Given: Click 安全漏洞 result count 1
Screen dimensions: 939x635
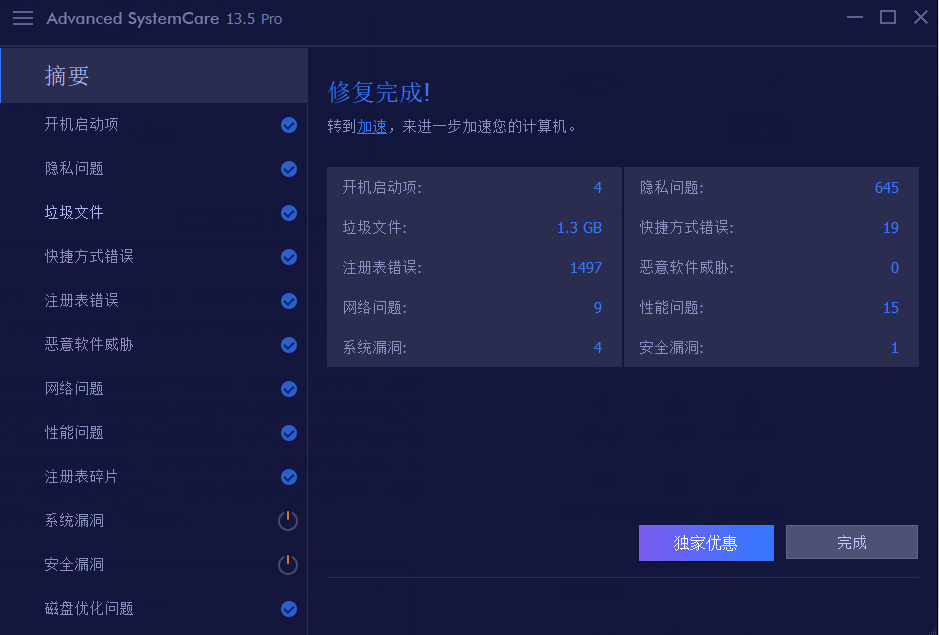Looking at the screenshot, I should point(895,347).
